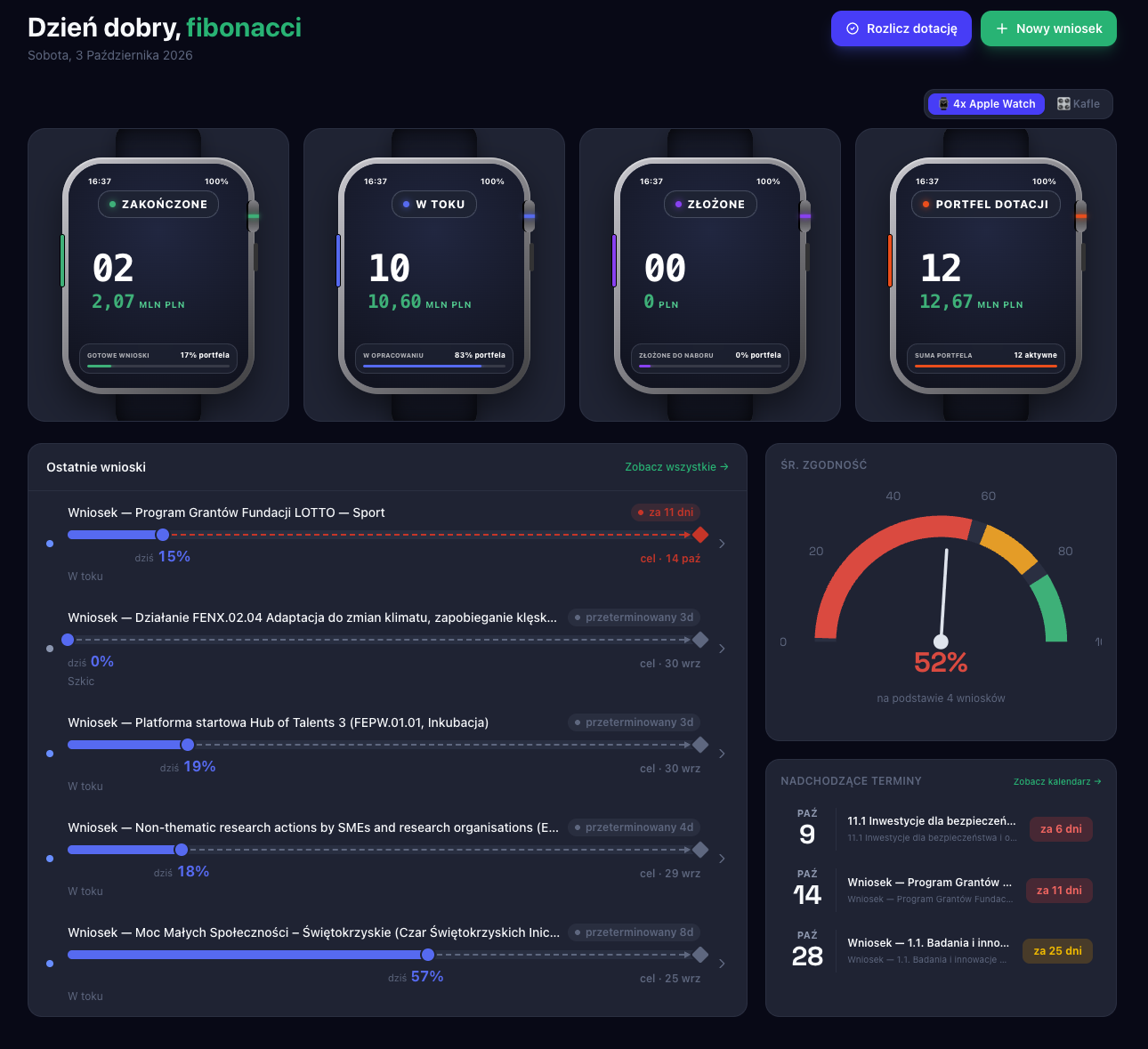Click the Rozlicz dotację button
Viewport: 1148px width, 1049px height.
point(901,28)
